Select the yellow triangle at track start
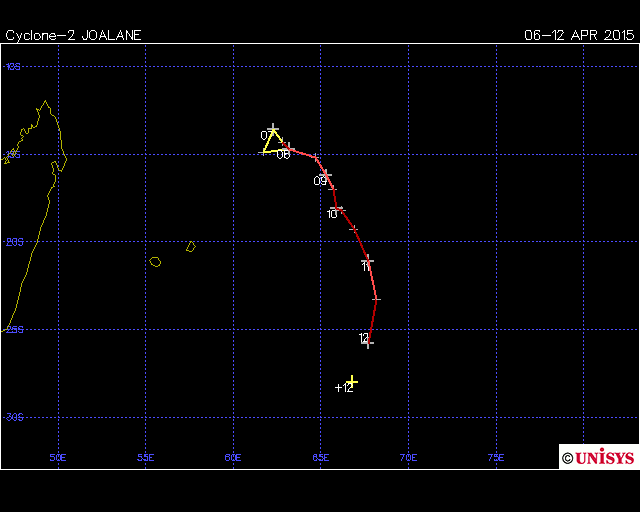 click(271, 141)
